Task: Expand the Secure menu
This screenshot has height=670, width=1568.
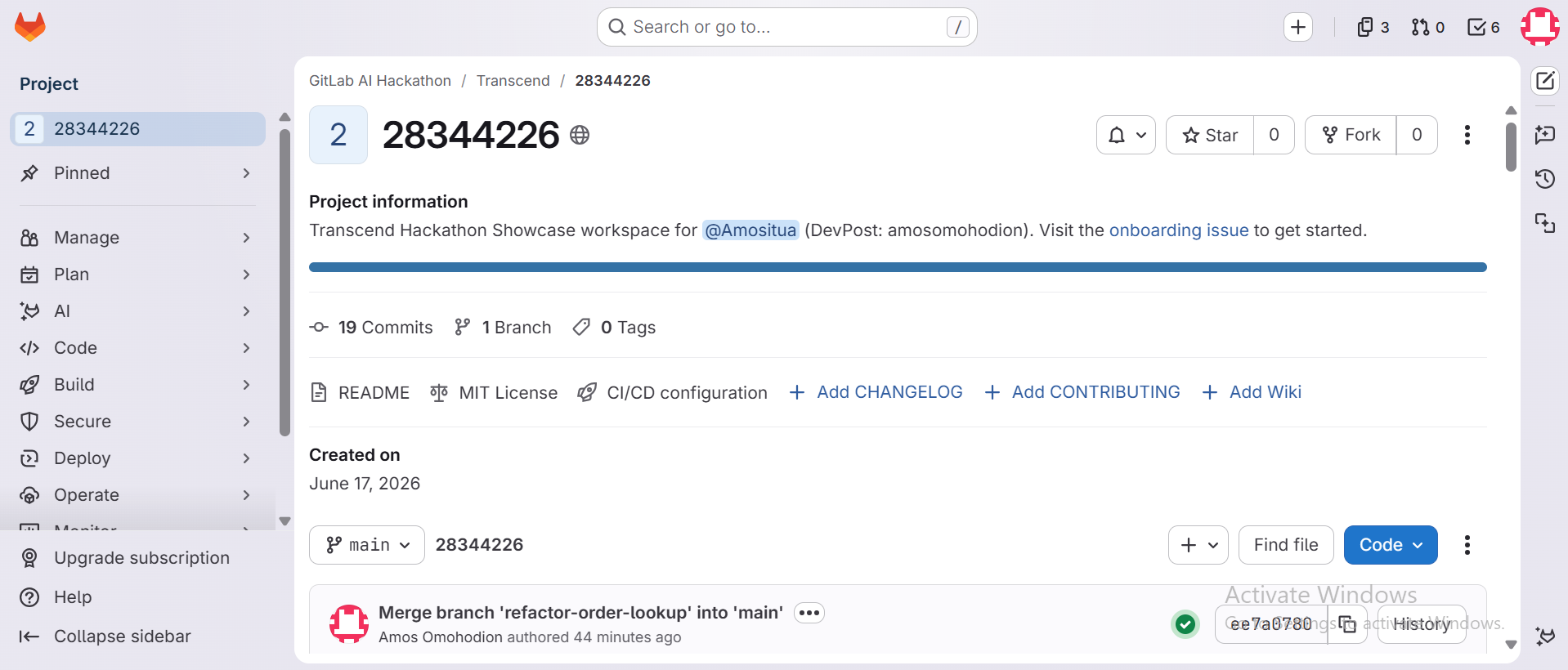Action: pyautogui.click(x=138, y=422)
